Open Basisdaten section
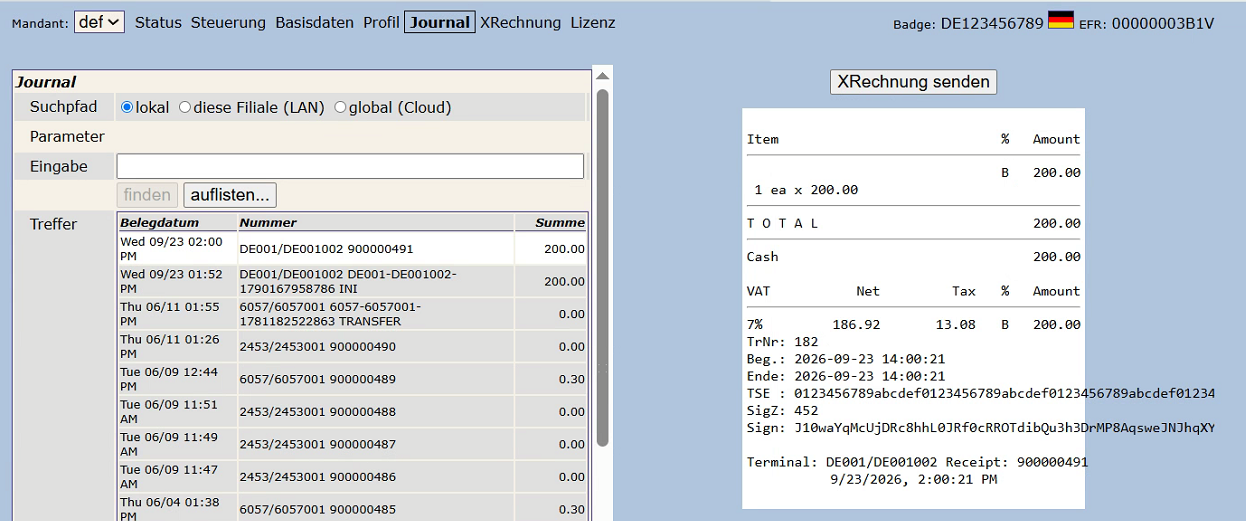The height and width of the screenshot is (521, 1246). point(314,22)
